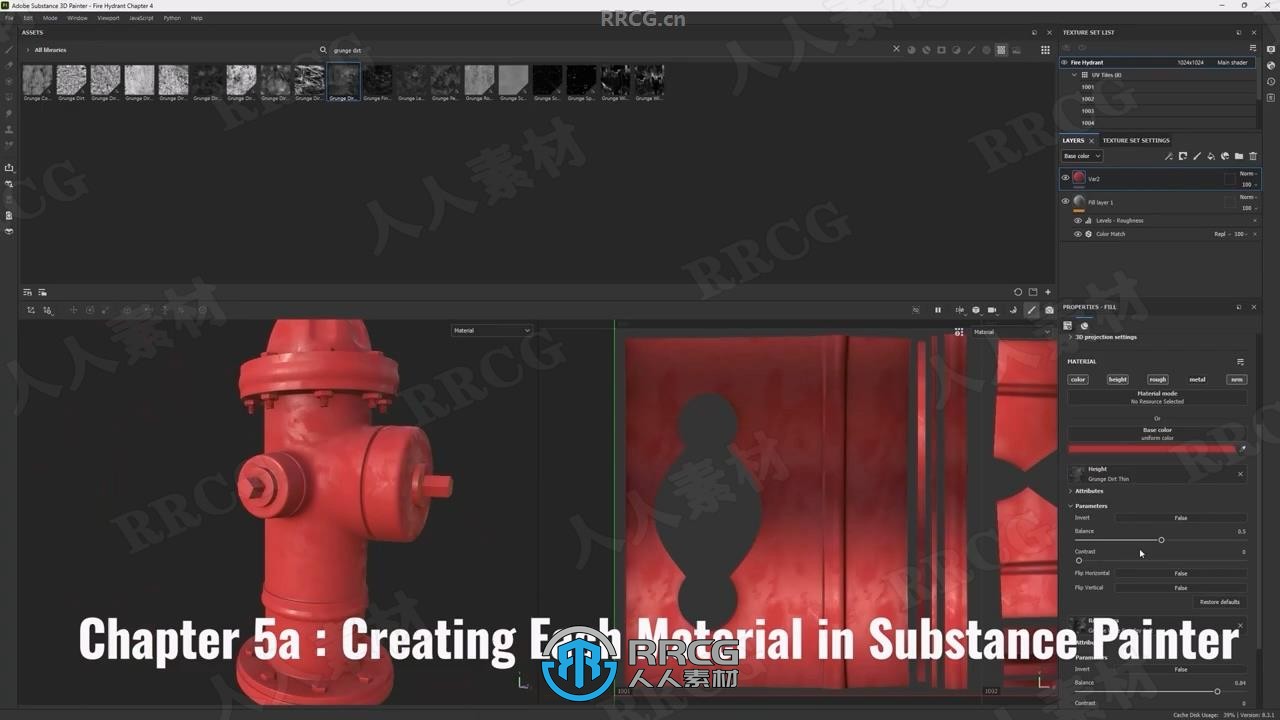The width and height of the screenshot is (1280, 720).
Task: Remove the Grunge Dirt Thin height resource
Action: 1241,474
